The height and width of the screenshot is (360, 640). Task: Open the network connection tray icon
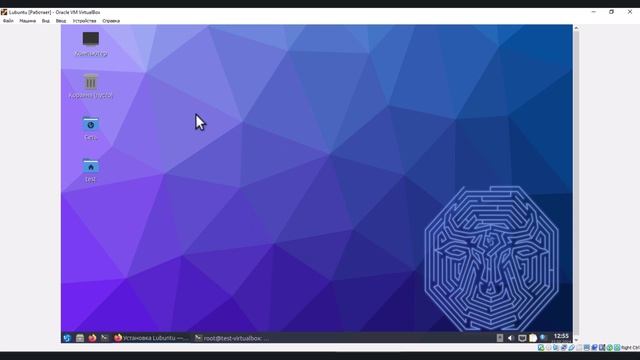click(x=522, y=338)
